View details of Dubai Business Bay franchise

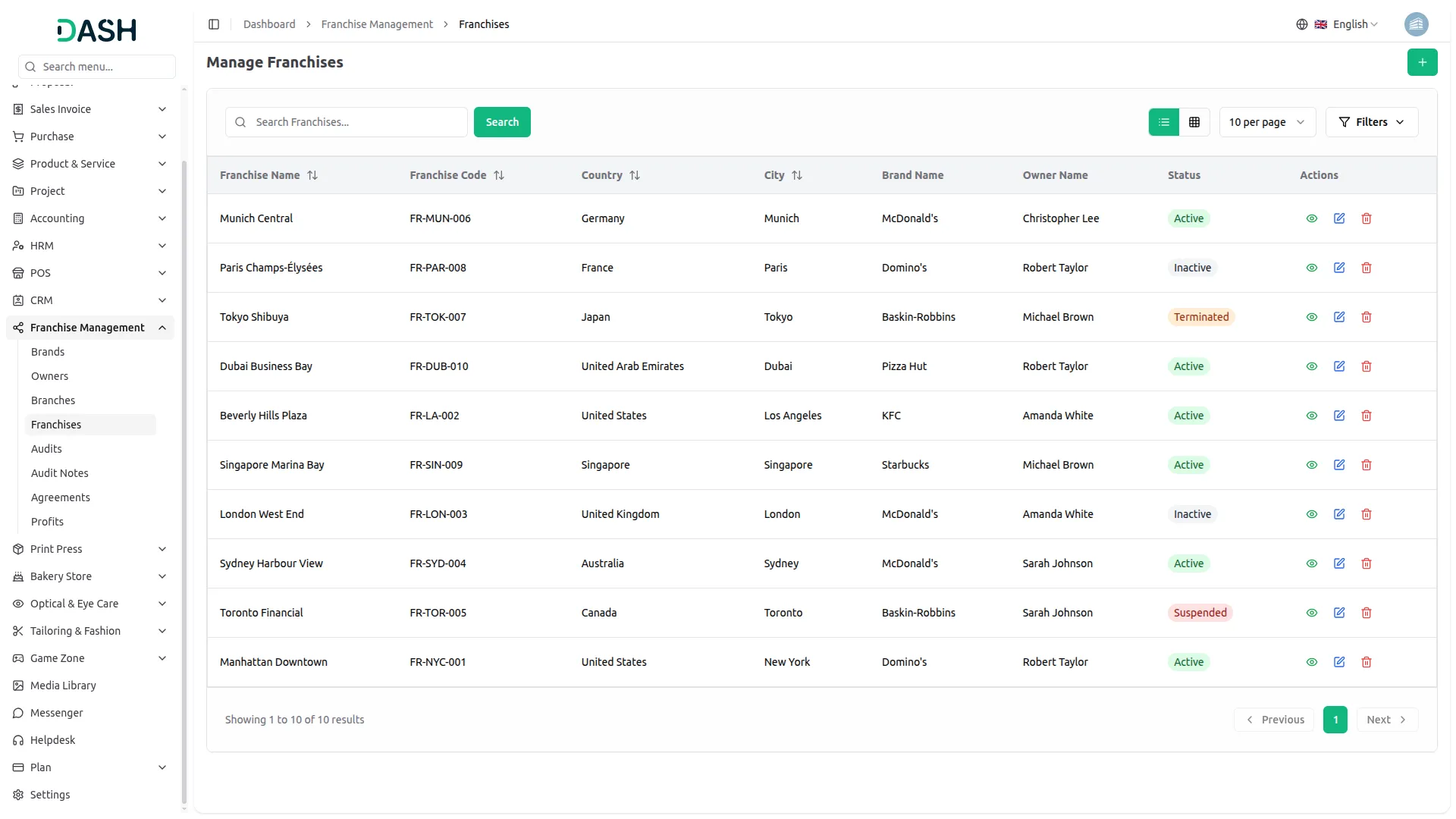pyautogui.click(x=1311, y=366)
